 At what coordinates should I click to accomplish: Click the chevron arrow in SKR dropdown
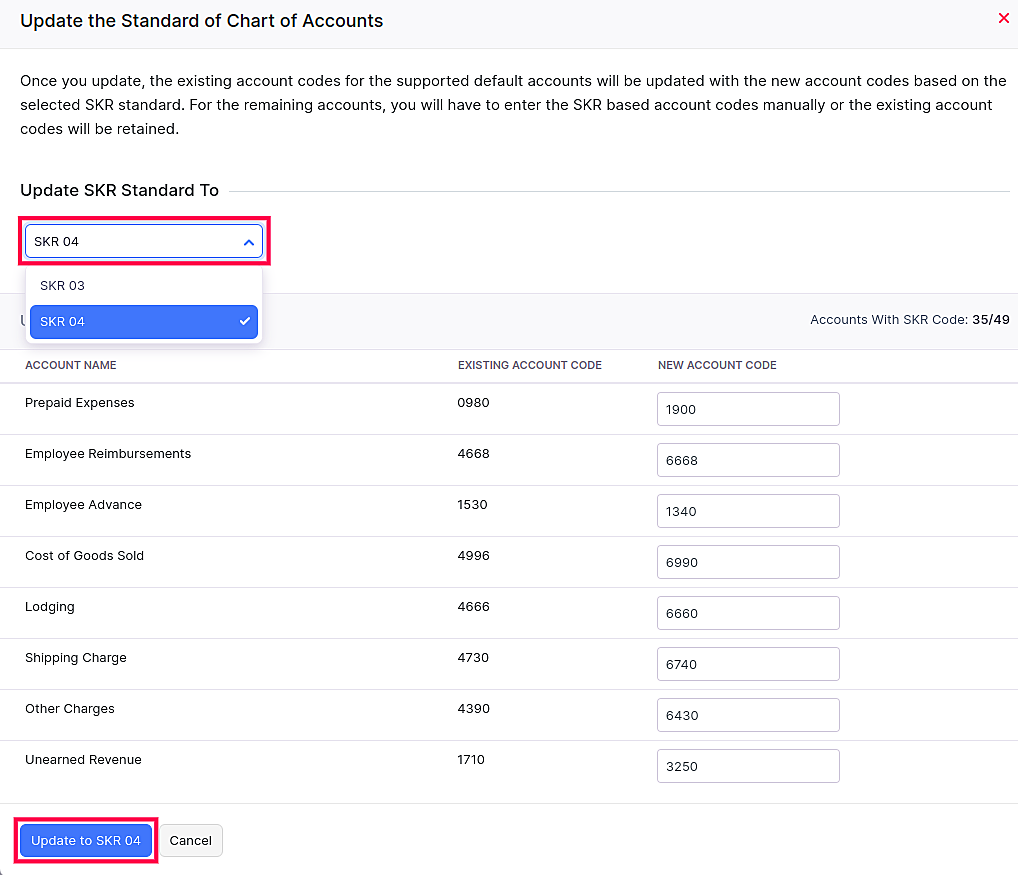pos(248,242)
